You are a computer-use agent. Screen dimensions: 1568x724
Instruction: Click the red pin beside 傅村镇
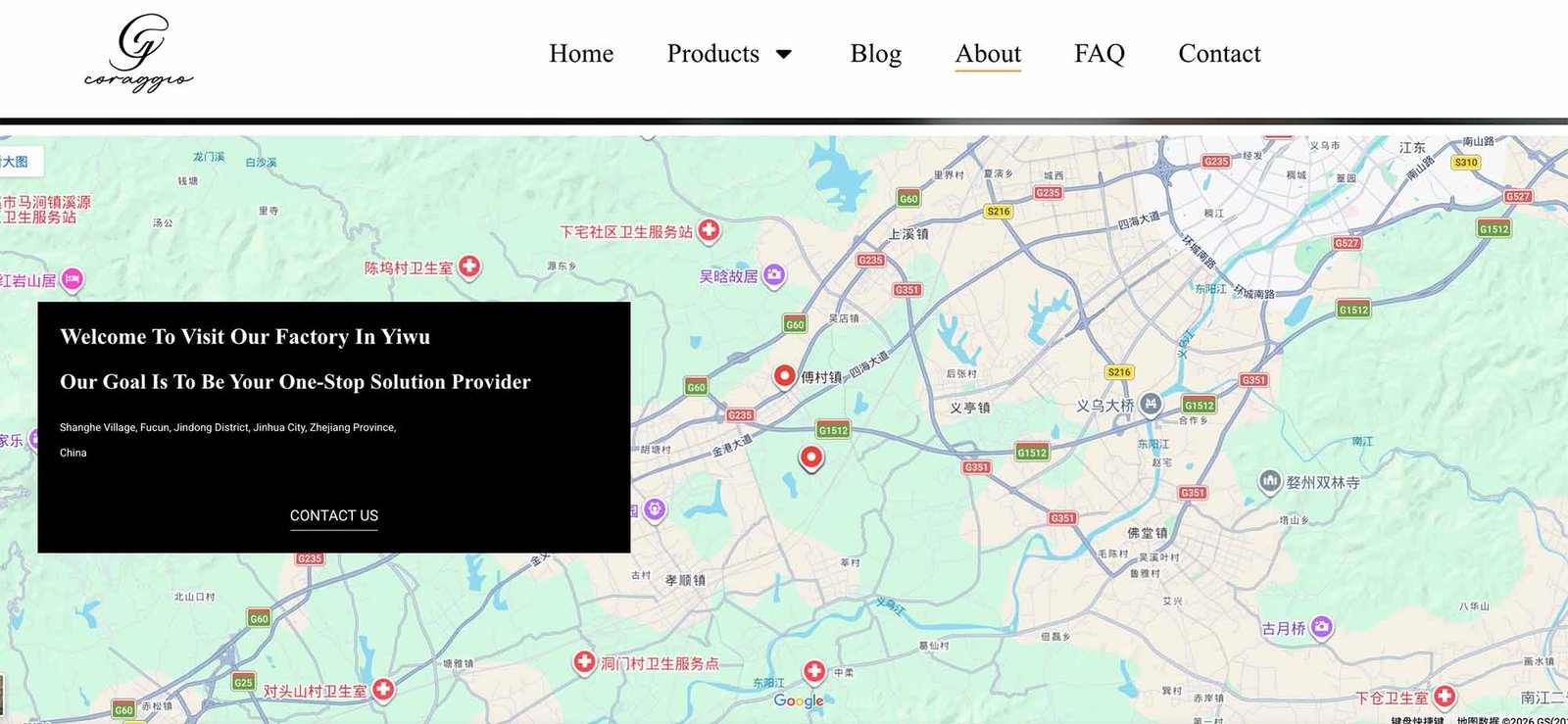tap(784, 376)
